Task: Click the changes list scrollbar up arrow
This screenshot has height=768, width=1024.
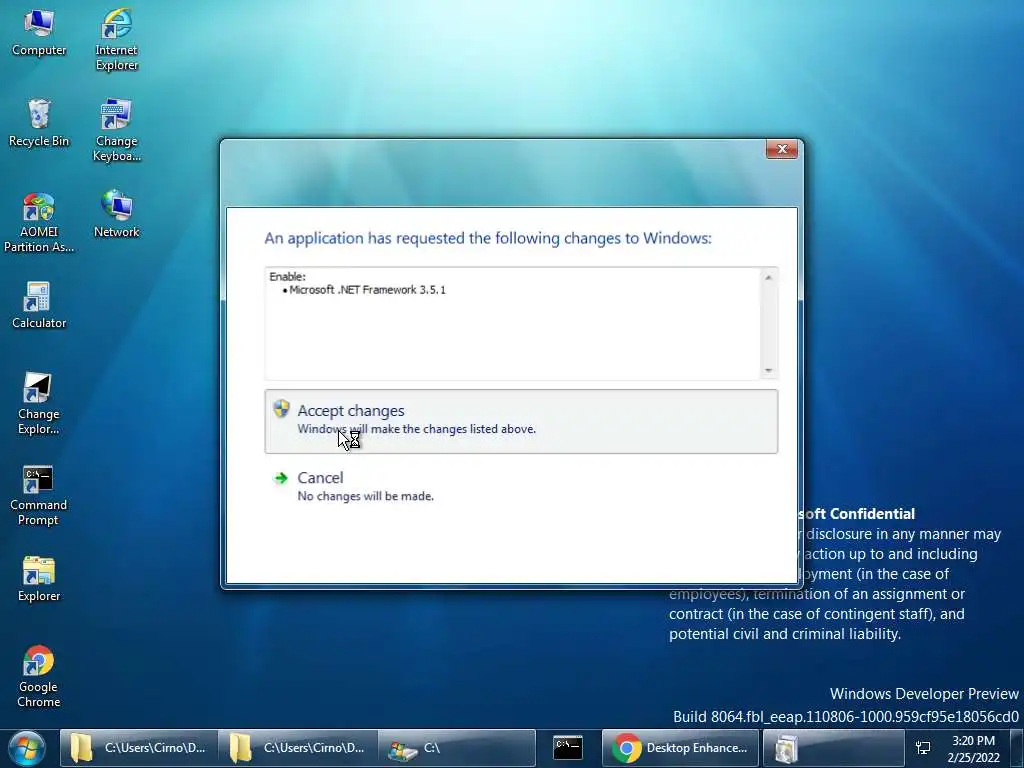Action: 769,278
